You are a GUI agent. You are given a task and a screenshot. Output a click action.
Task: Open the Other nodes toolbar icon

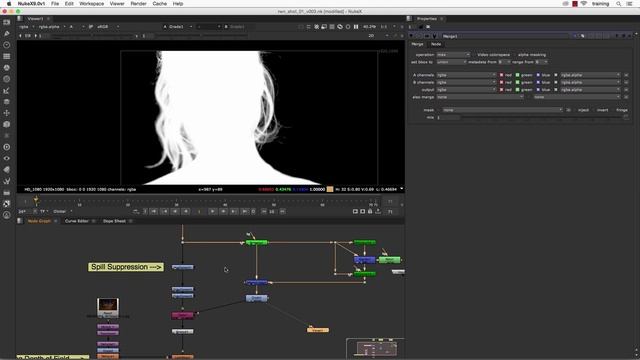coord(7,192)
